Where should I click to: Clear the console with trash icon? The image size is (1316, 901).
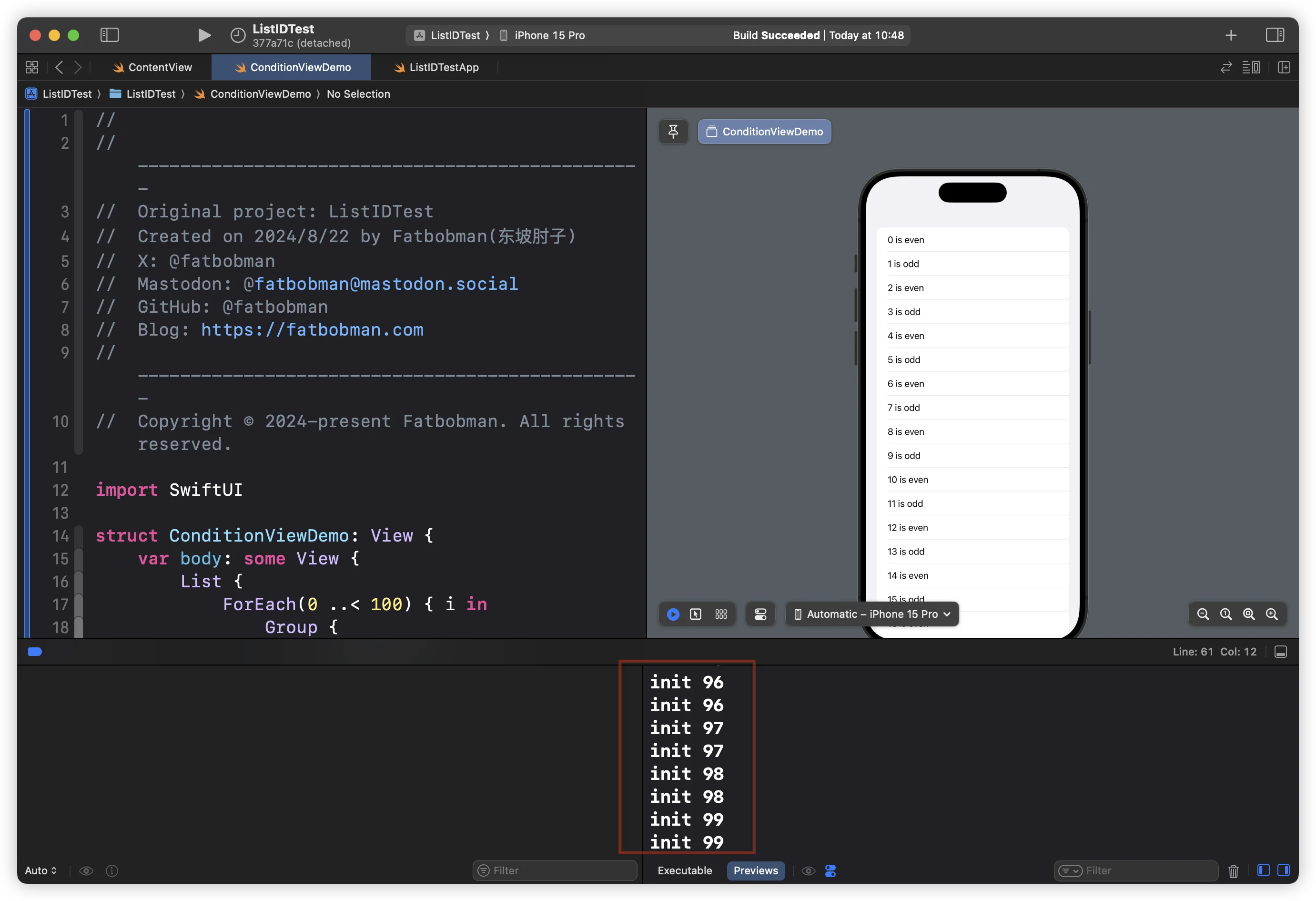click(1233, 870)
